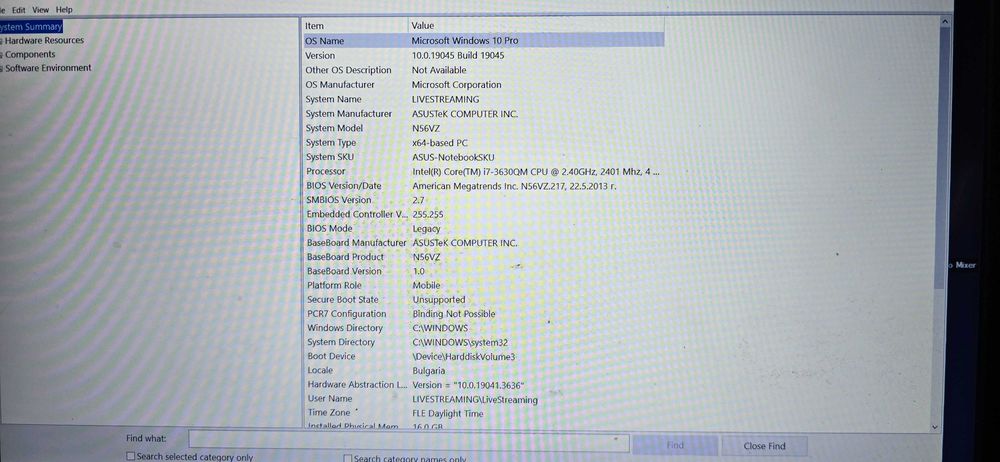Click the scrollbar up arrow
This screenshot has height=462, width=1000.
(944, 22)
